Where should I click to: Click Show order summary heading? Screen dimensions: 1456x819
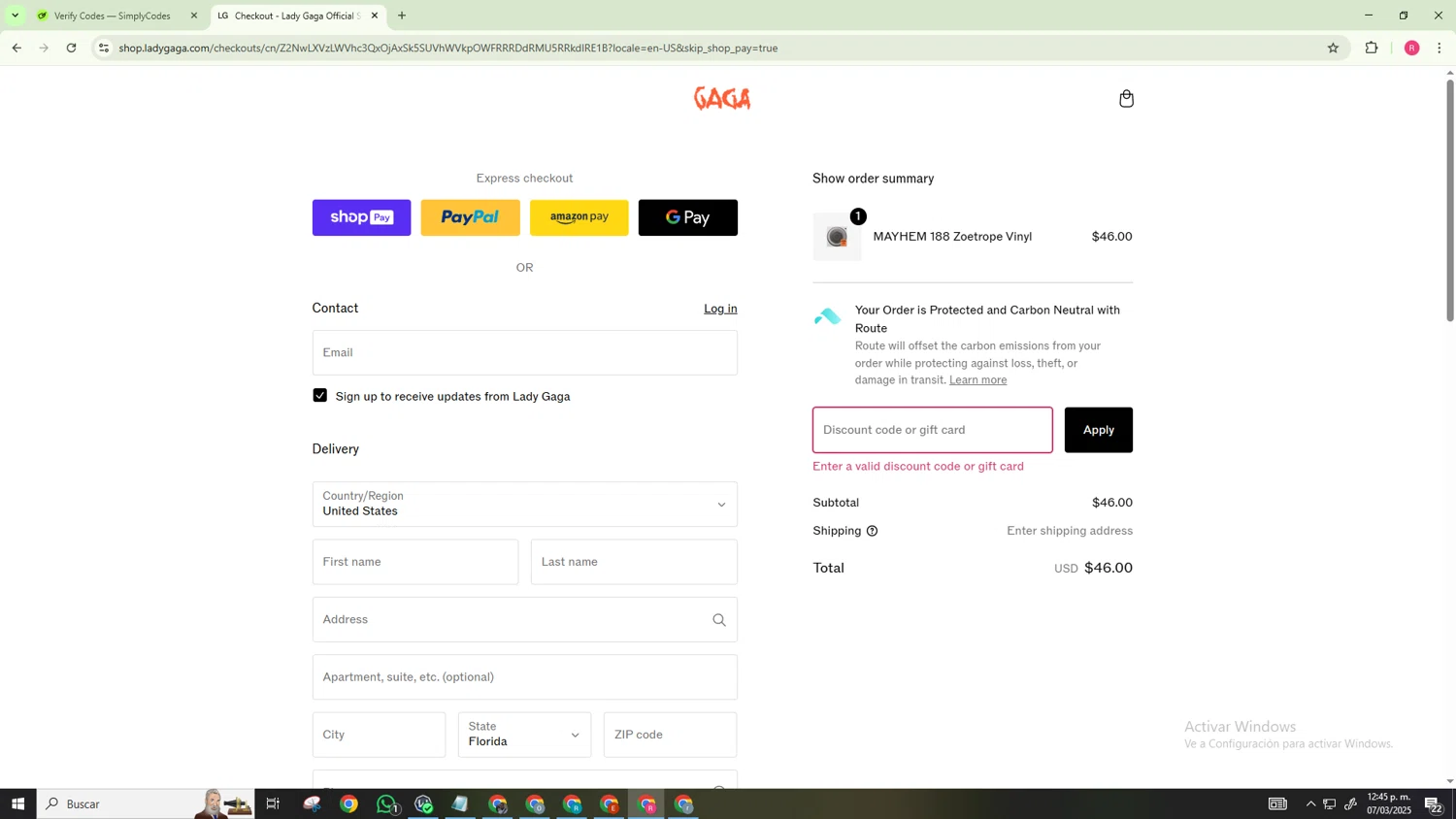[x=874, y=179]
